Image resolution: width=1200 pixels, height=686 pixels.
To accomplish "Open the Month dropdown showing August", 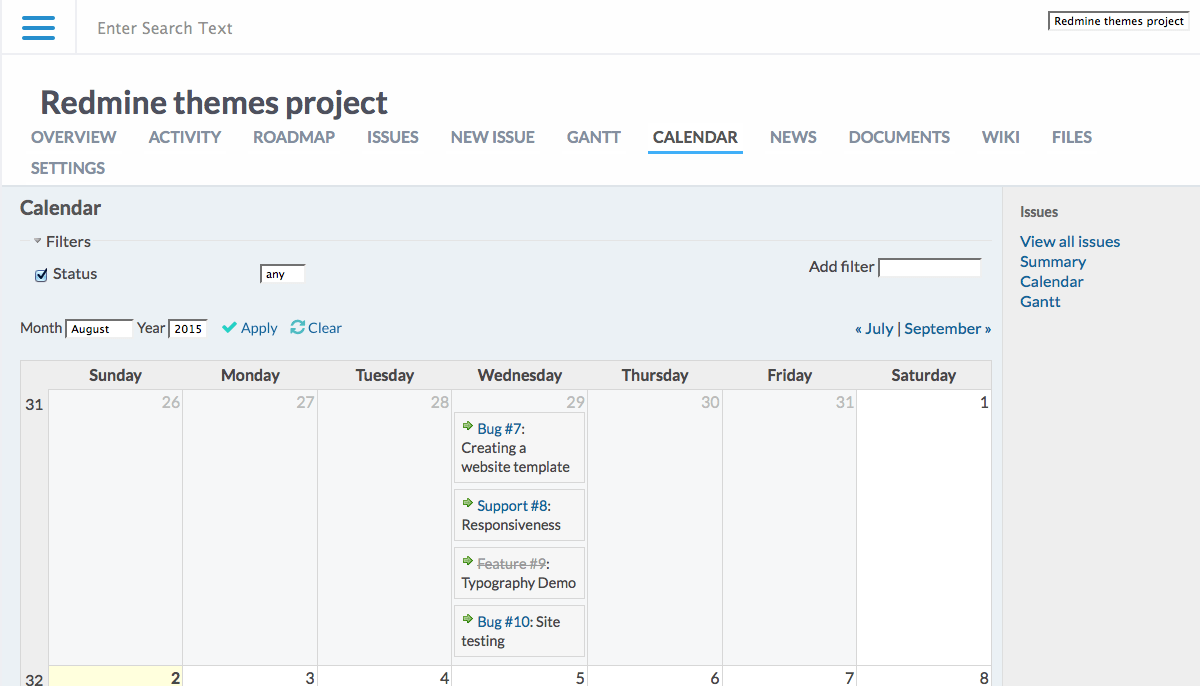I will 99,328.
